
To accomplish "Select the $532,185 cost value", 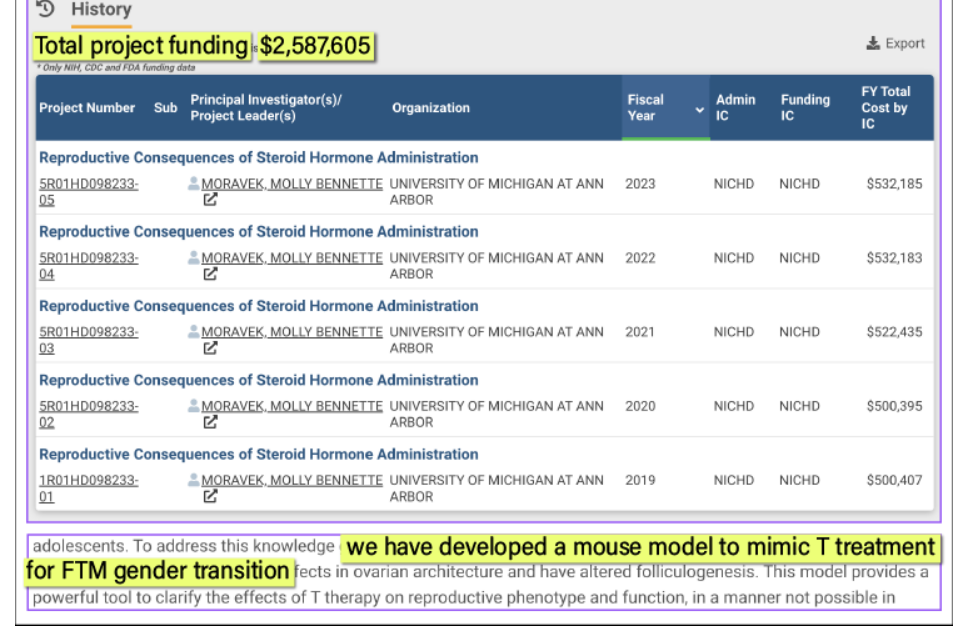I will click(894, 184).
